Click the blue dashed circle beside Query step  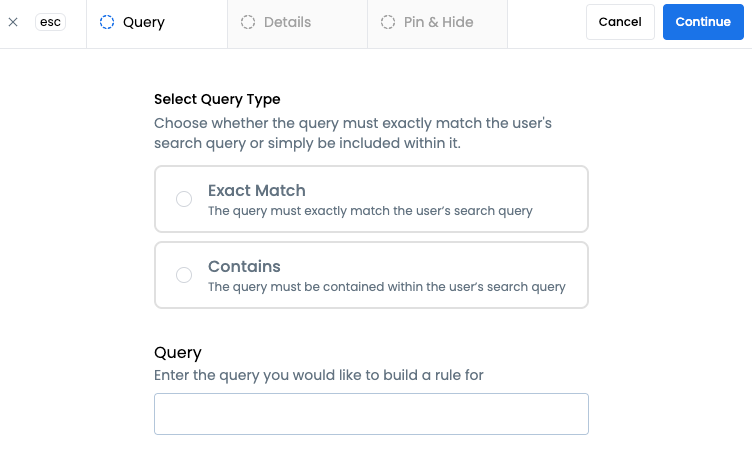click(107, 22)
